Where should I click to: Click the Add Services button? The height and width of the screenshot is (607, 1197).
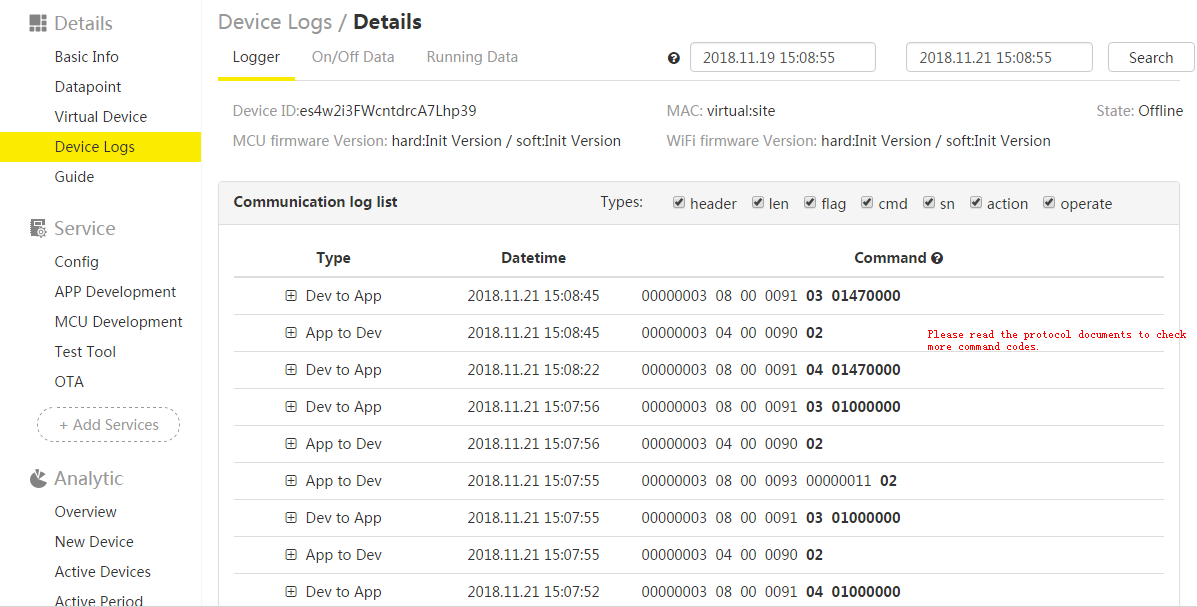coord(108,424)
